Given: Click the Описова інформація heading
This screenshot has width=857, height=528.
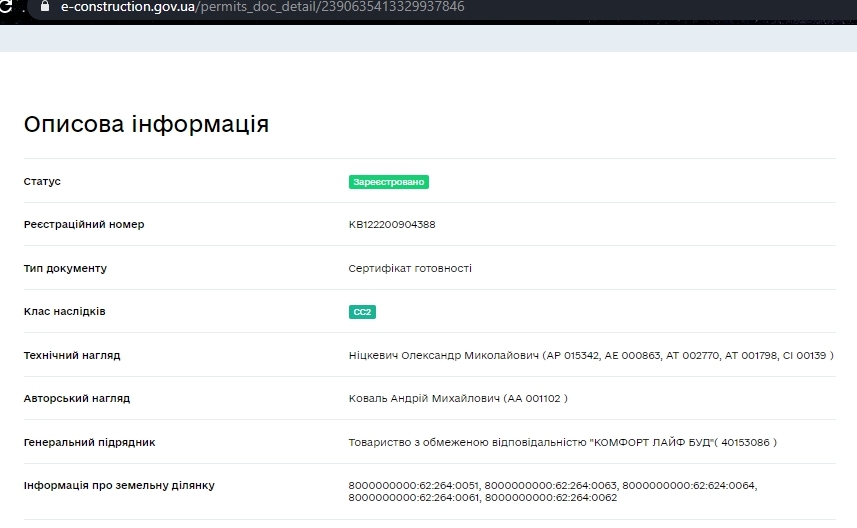Looking at the screenshot, I should pyautogui.click(x=146, y=124).
